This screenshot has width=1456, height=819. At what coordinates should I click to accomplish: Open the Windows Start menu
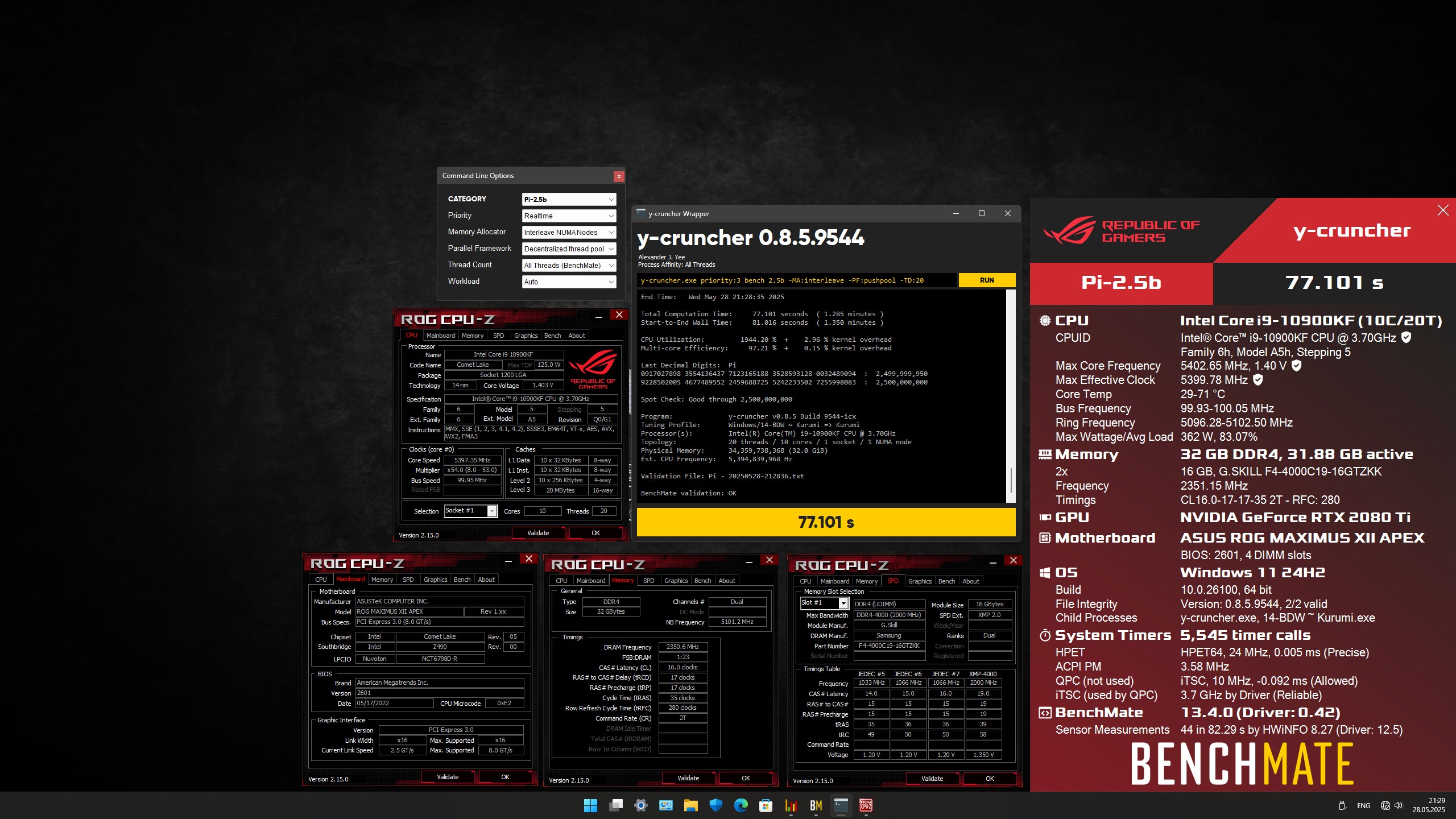(590, 805)
